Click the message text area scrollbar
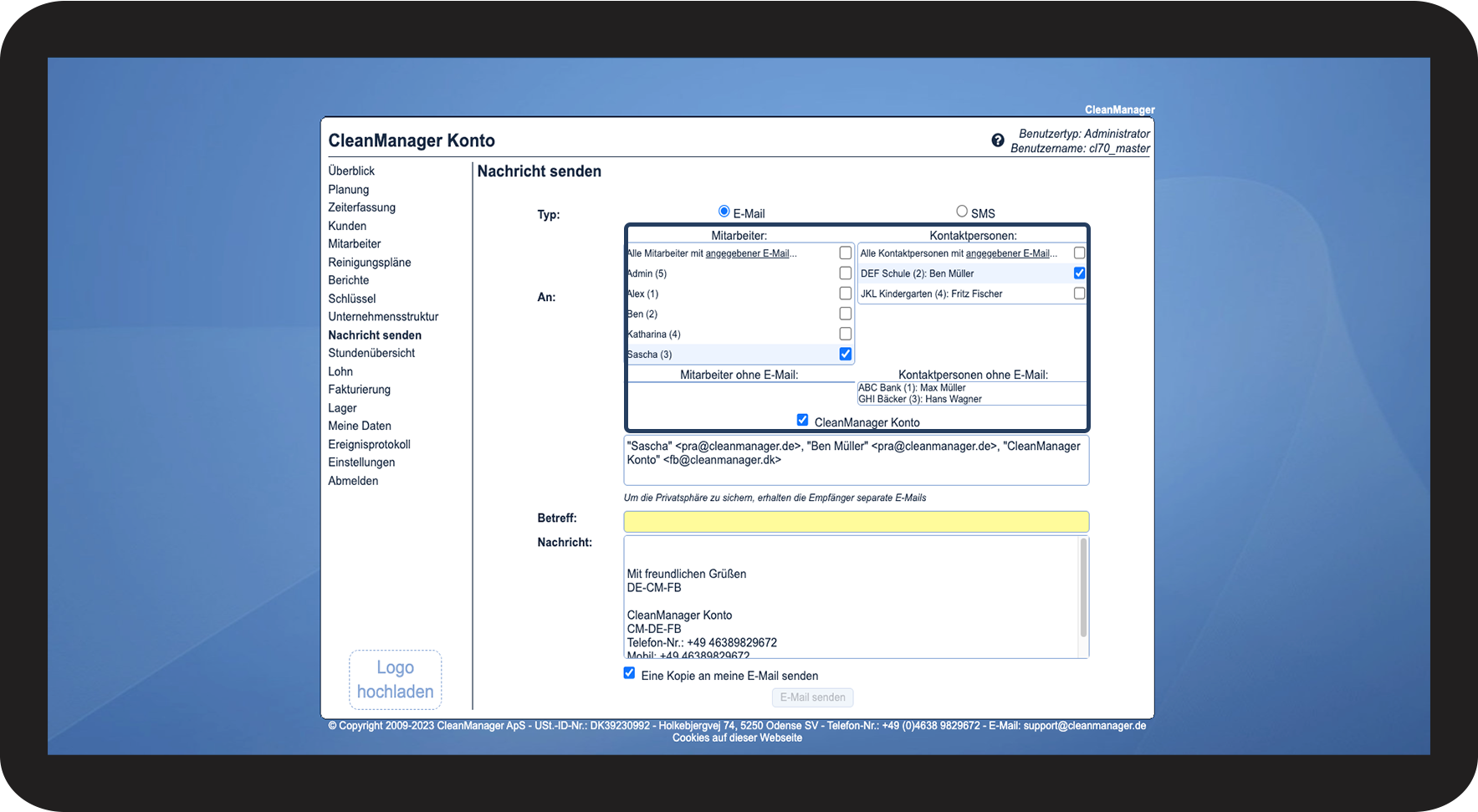The image size is (1478, 812). point(1083,590)
